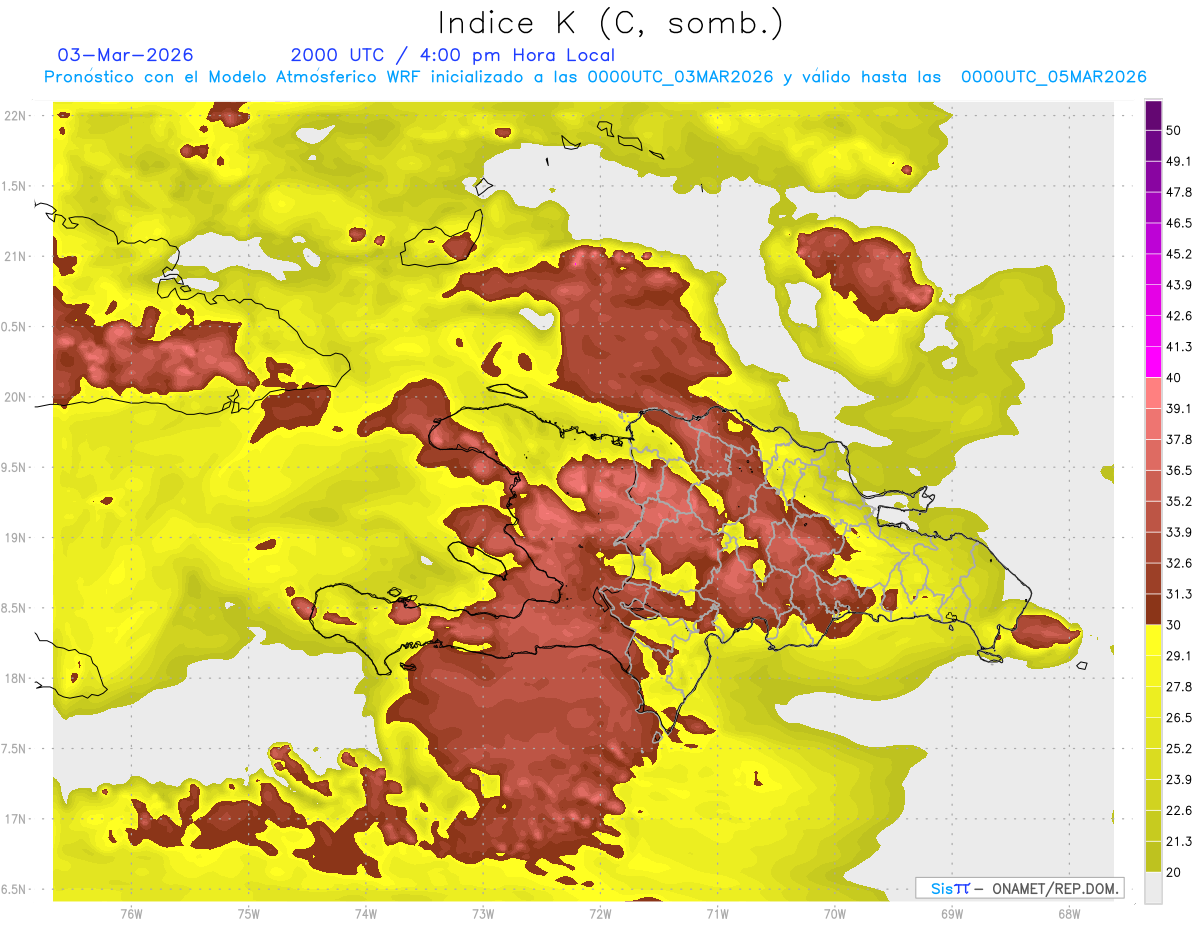Click the '21N' latitude label
The height and width of the screenshot is (927, 1200).
pyautogui.click(x=17, y=256)
